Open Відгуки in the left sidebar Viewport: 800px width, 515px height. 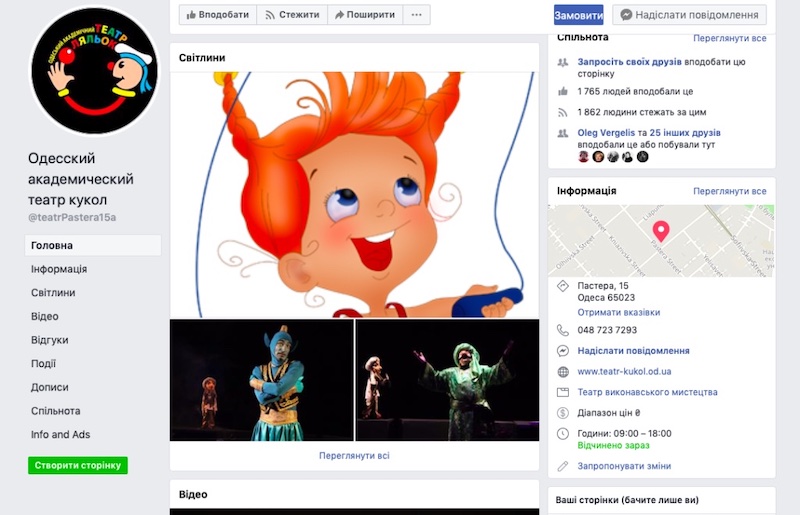click(x=49, y=340)
